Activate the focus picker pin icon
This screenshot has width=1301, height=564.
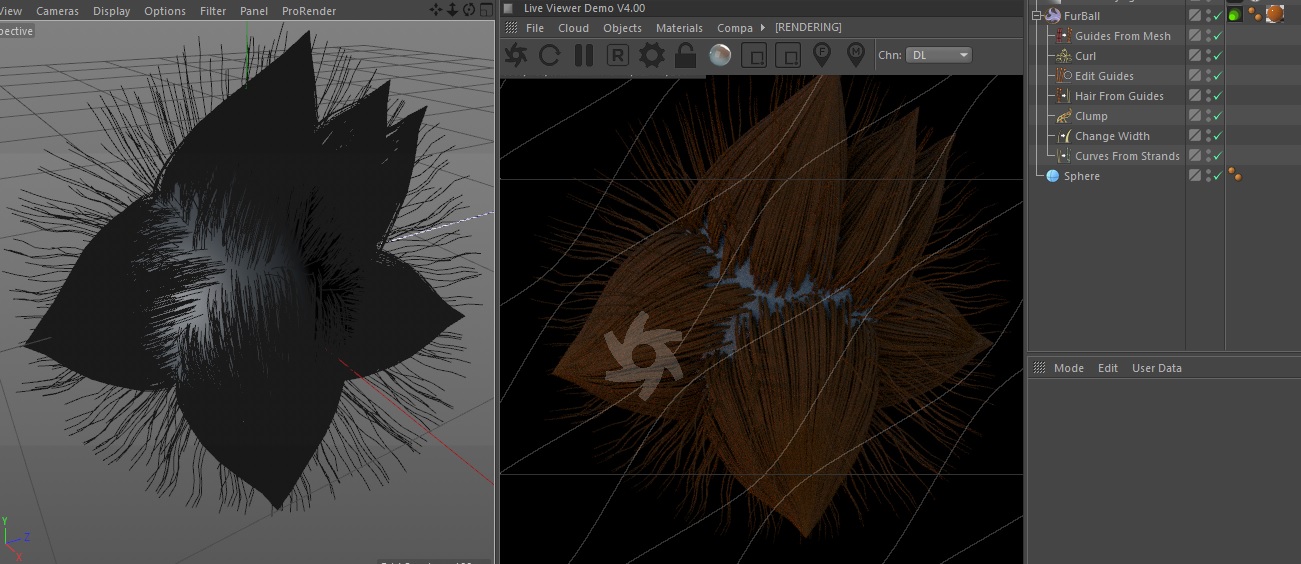coord(822,56)
